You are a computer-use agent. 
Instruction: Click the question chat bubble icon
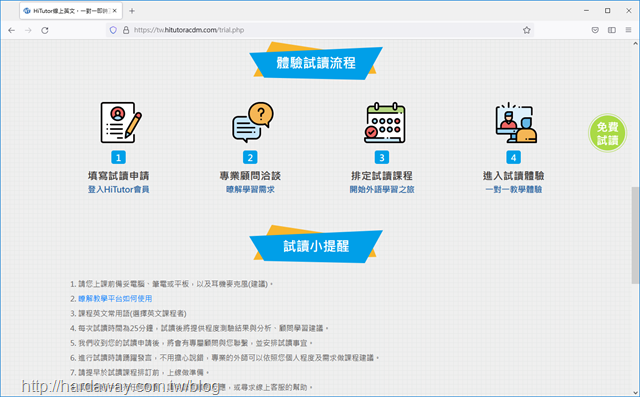click(x=253, y=122)
